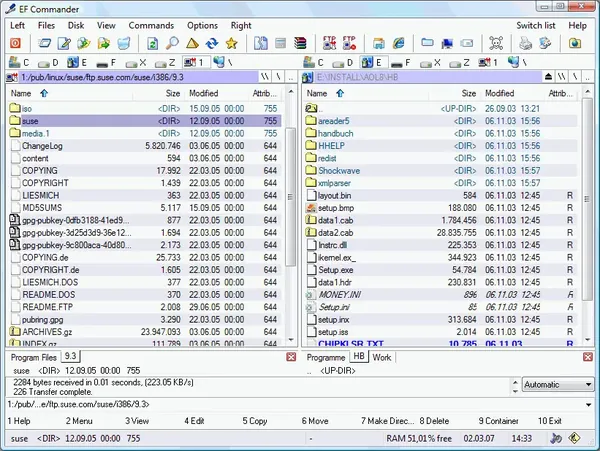The width and height of the screenshot is (600, 451).
Task: Click the 5 Copy function button
Action: [x=255, y=421]
